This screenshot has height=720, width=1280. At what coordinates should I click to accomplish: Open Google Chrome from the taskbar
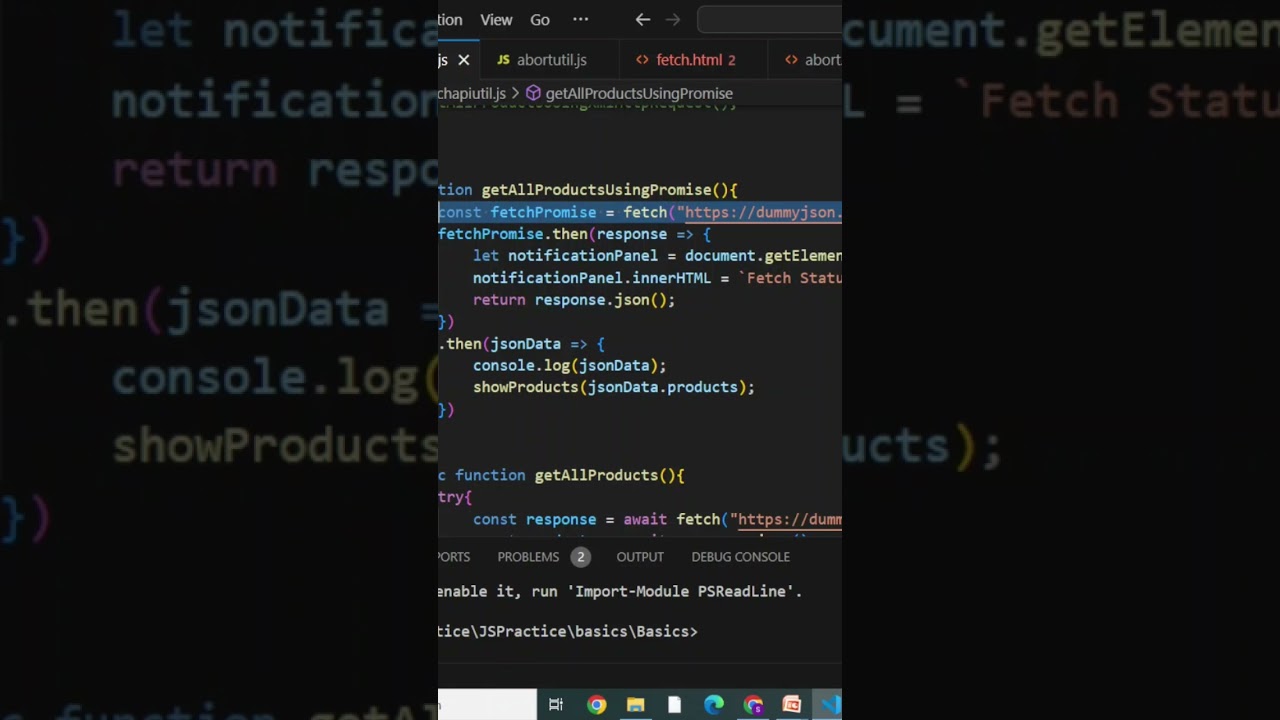(x=596, y=705)
